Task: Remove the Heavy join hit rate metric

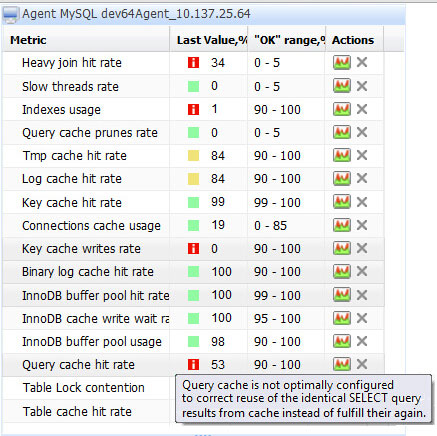Action: coord(362,62)
